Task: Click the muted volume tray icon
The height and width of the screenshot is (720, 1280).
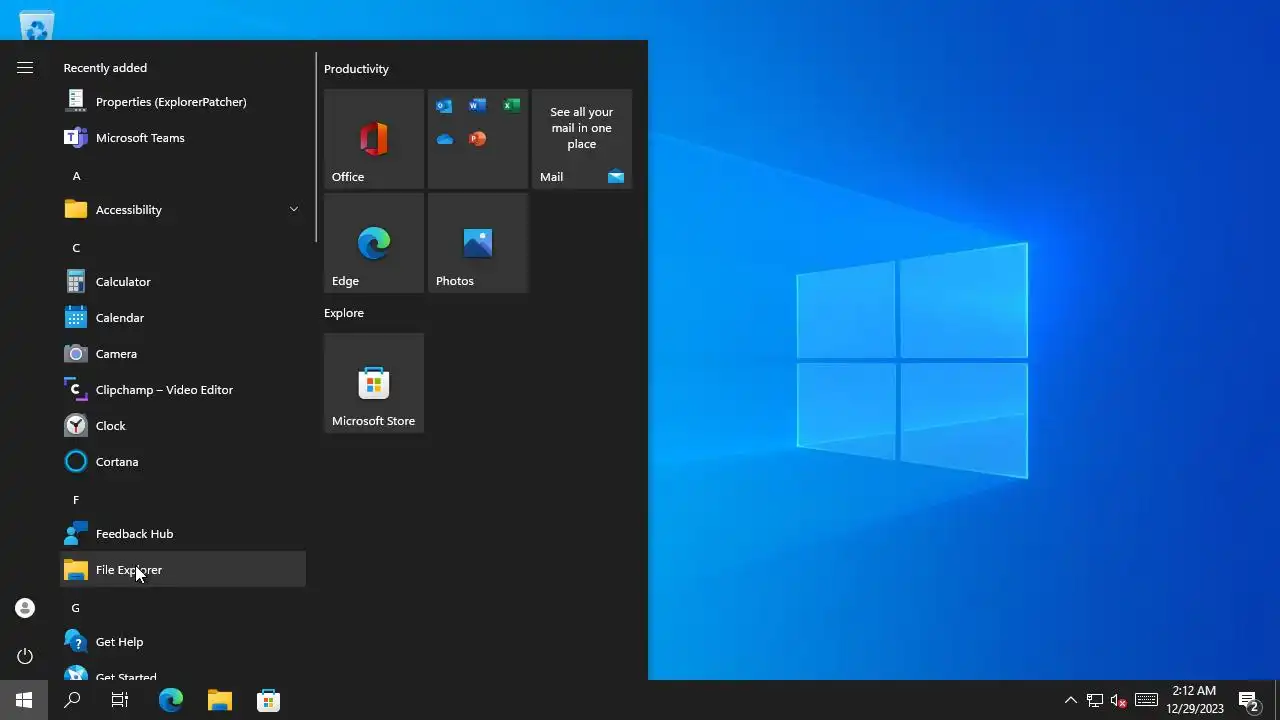Action: pos(1119,700)
